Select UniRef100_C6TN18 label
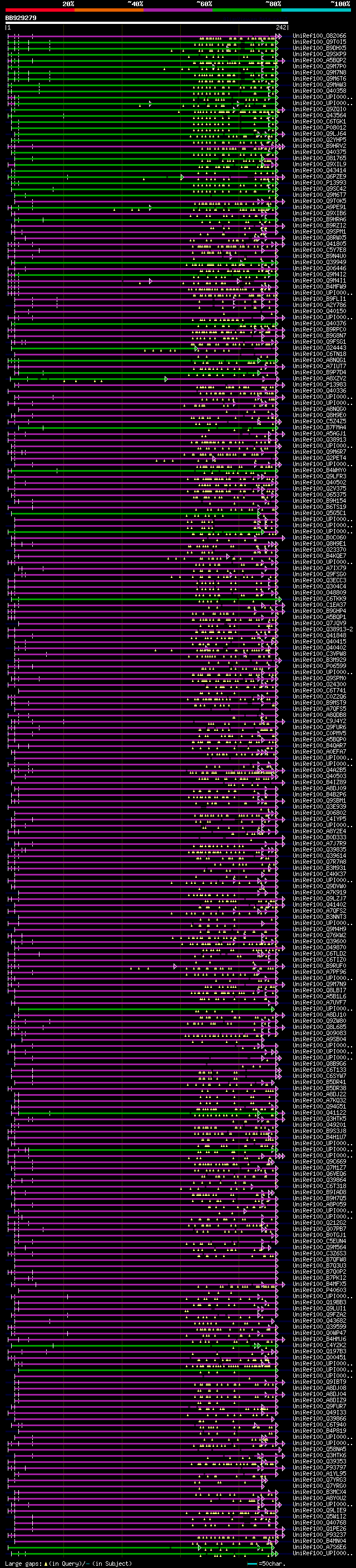The height and width of the screenshot is (1568, 356). tap(319, 354)
